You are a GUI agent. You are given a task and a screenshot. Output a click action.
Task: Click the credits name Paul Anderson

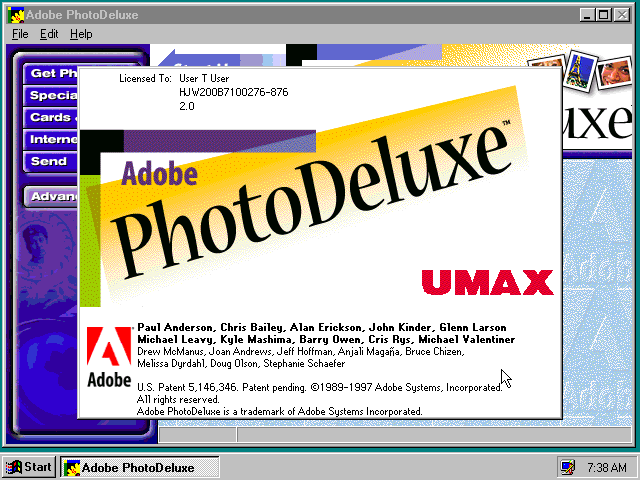[175, 327]
